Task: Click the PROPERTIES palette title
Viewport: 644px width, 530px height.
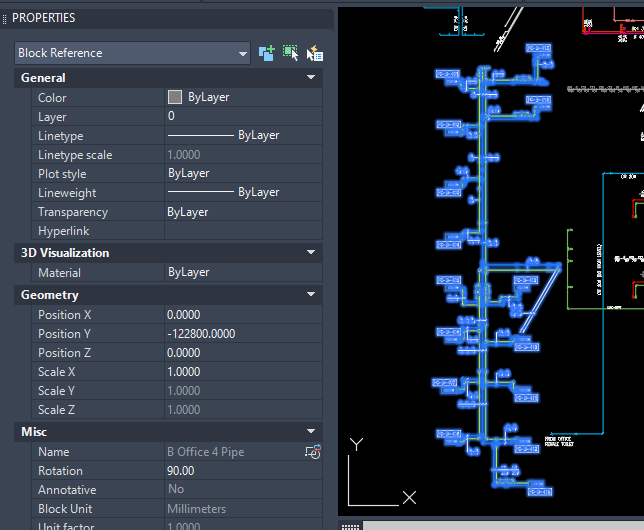Action: [44, 18]
